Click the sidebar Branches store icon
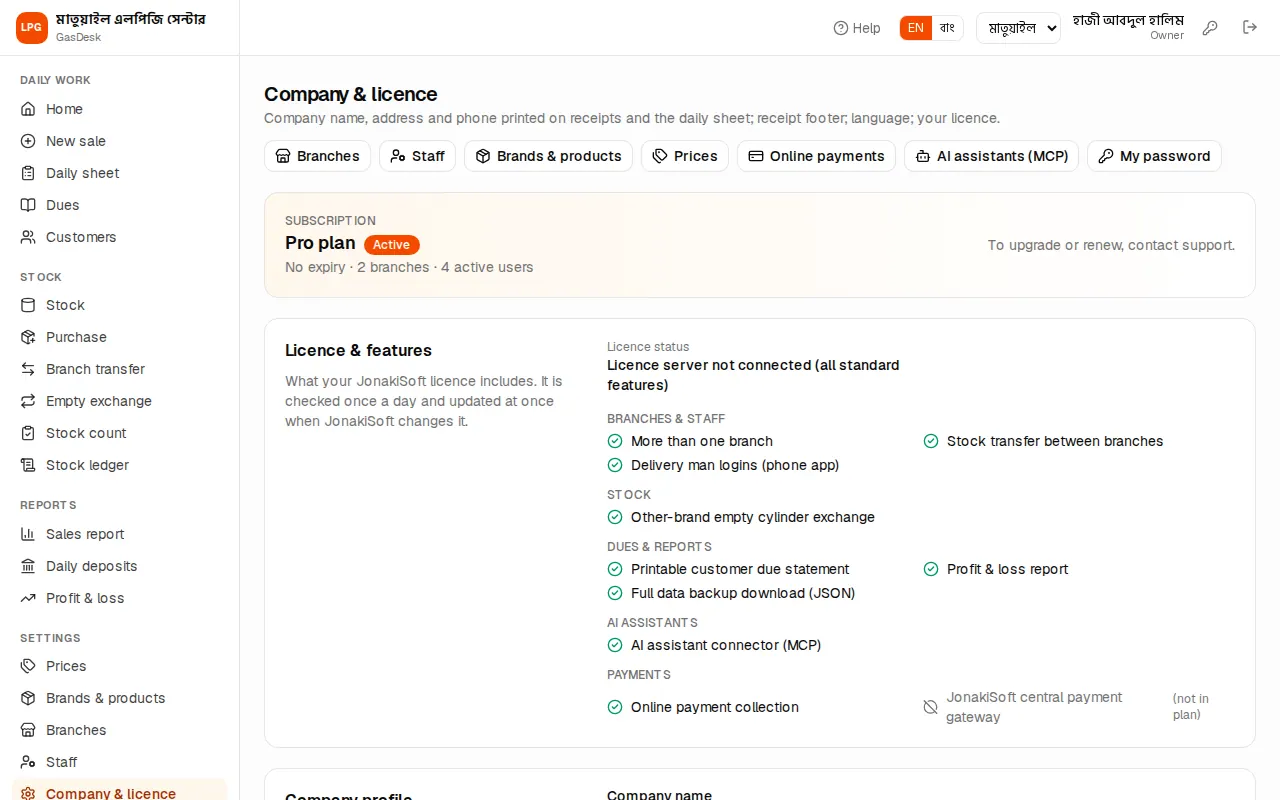This screenshot has height=800, width=1280. tap(28, 730)
